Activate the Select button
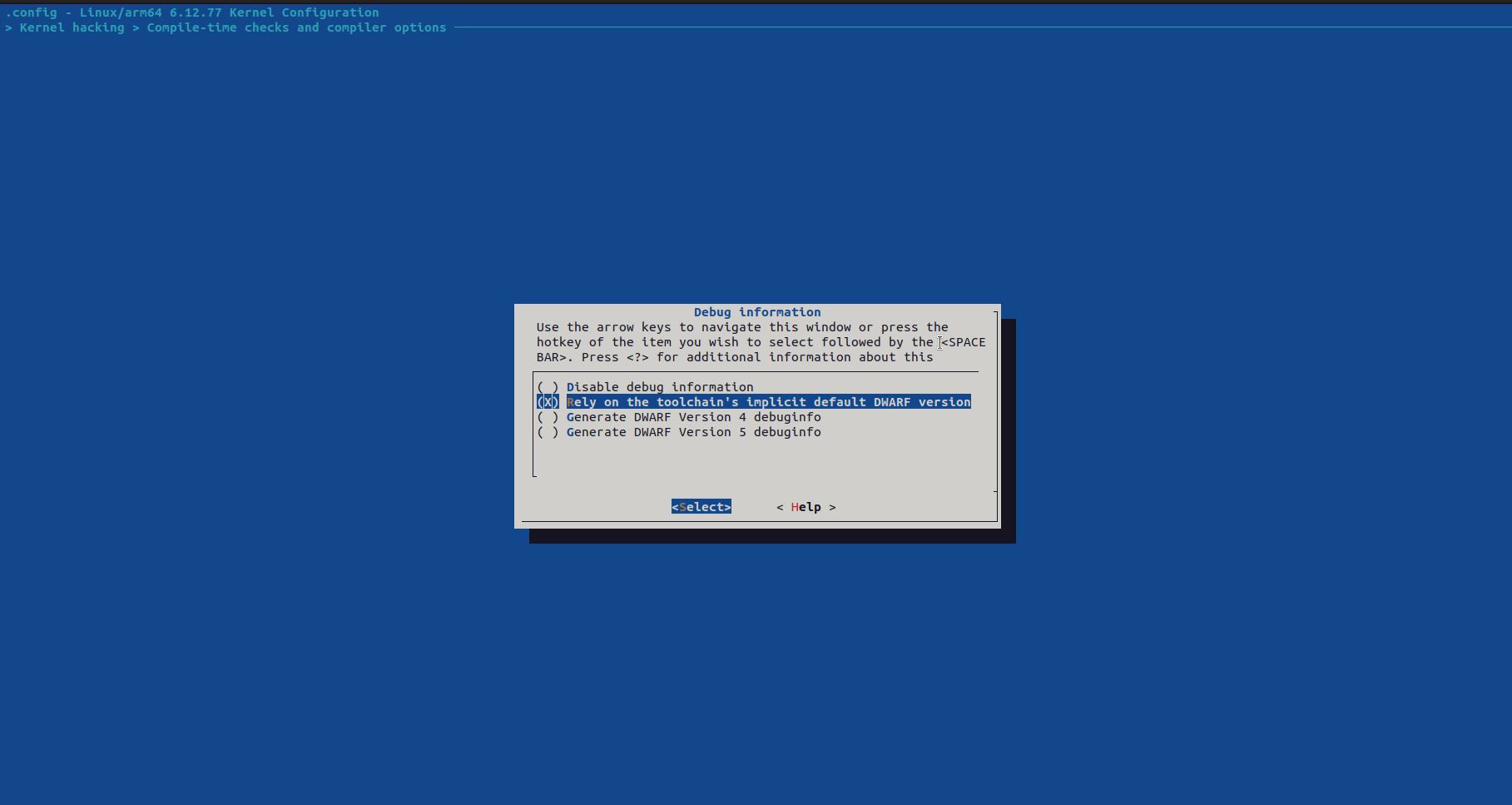Image resolution: width=1512 pixels, height=805 pixels. [701, 507]
